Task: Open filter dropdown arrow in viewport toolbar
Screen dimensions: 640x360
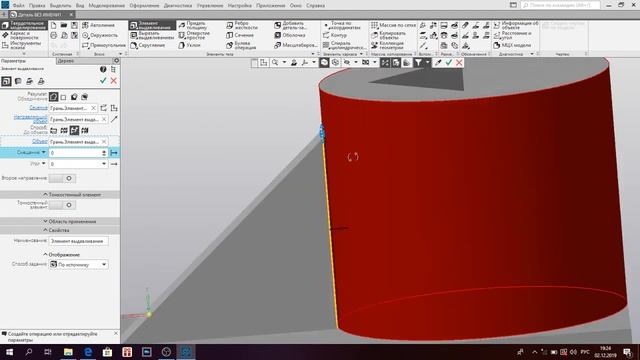Action: (427, 62)
